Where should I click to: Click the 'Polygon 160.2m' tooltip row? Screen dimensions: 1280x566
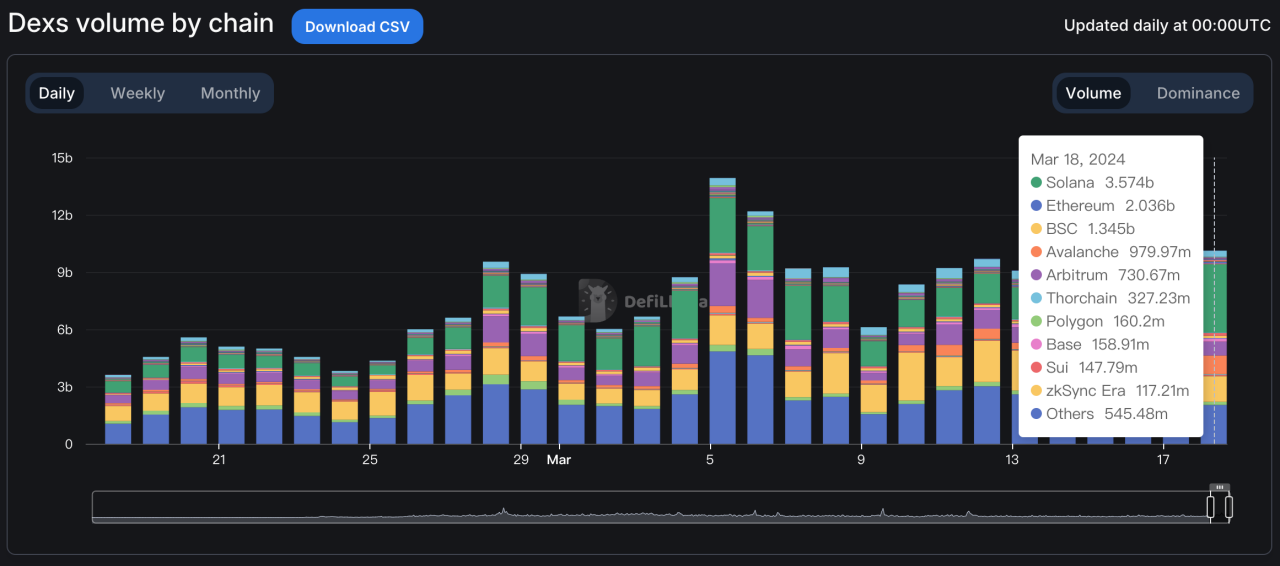(x=1098, y=321)
